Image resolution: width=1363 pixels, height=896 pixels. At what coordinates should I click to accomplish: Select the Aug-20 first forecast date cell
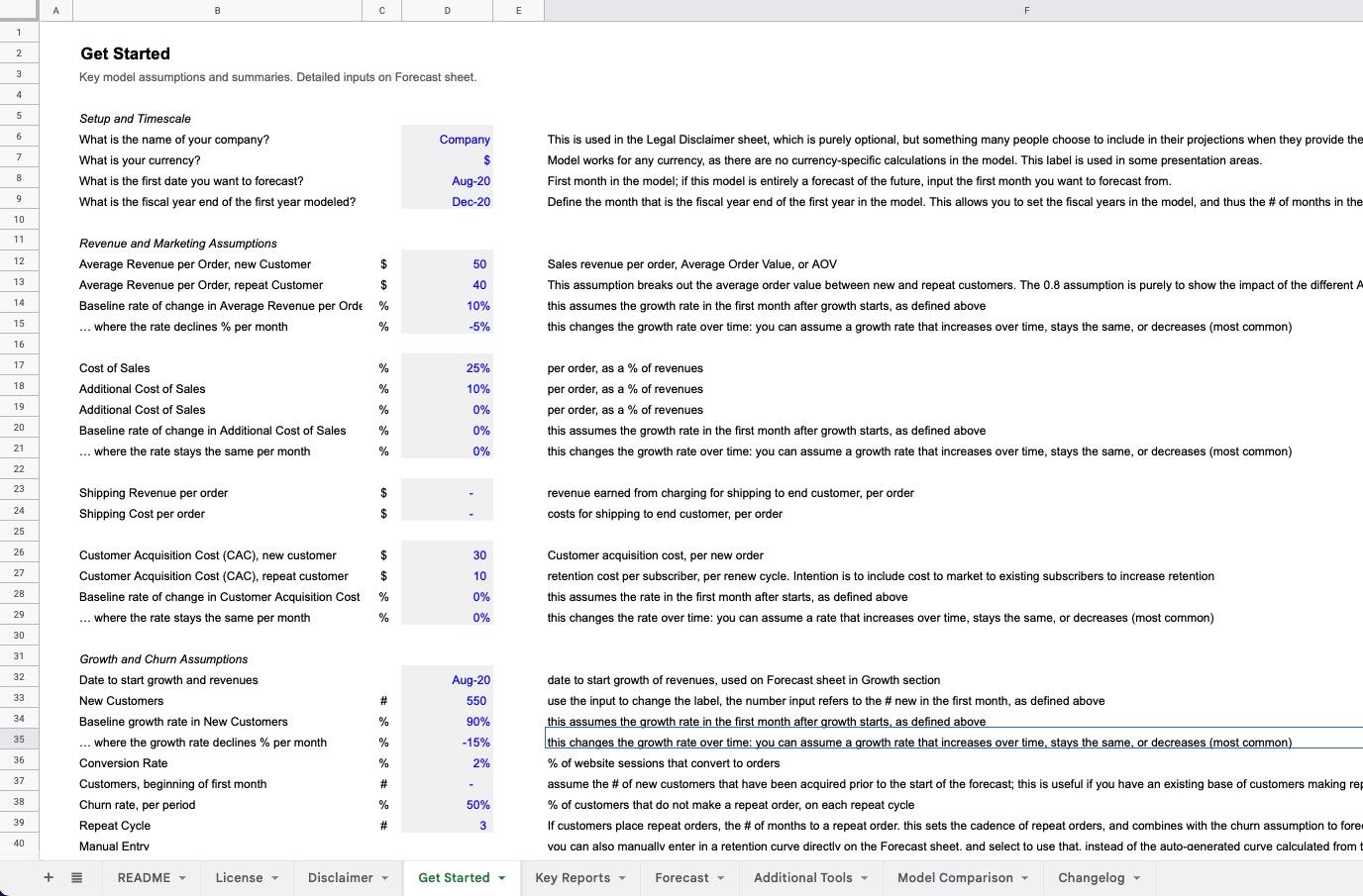[447, 181]
